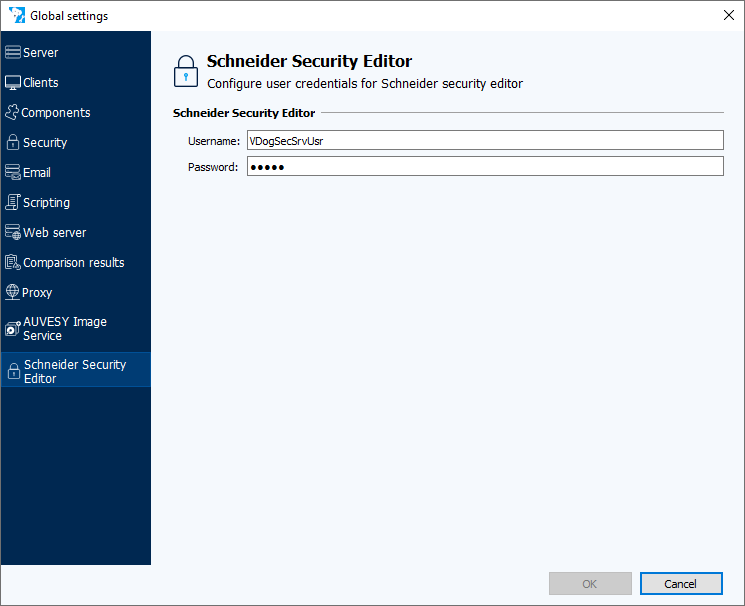Click the "Password:" label
This screenshot has width=745, height=606.
[x=213, y=167]
